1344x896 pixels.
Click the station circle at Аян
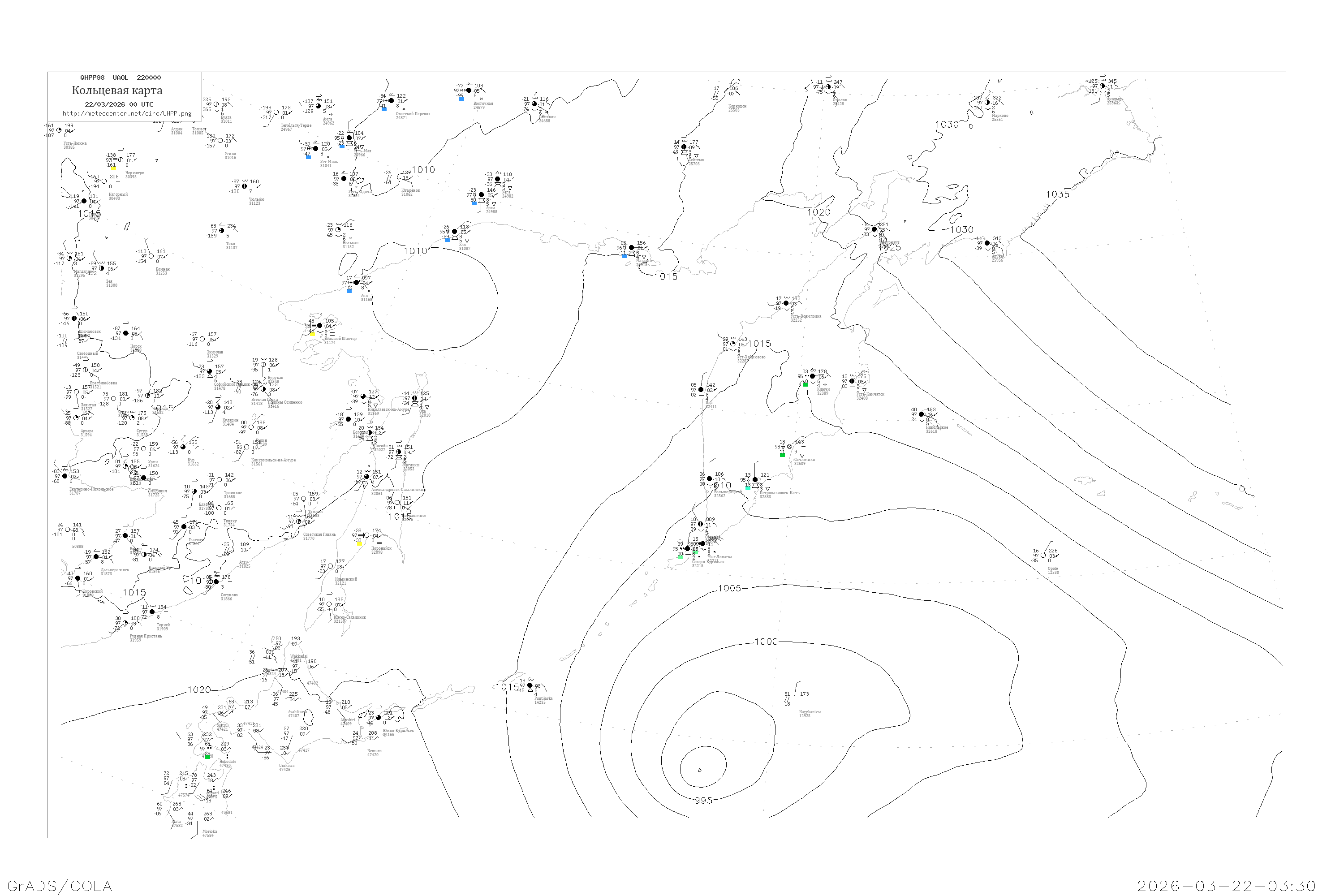coord(357,282)
